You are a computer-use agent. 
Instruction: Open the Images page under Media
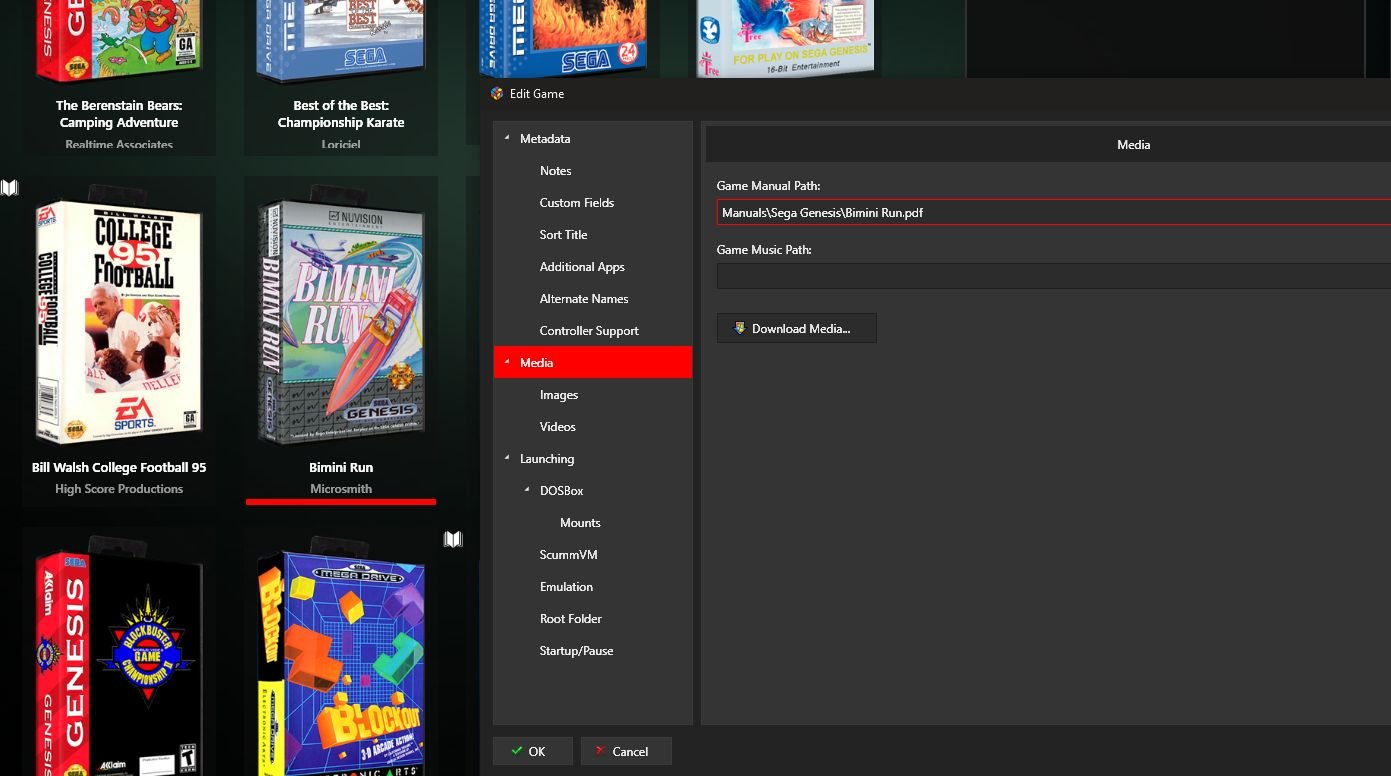tap(559, 395)
